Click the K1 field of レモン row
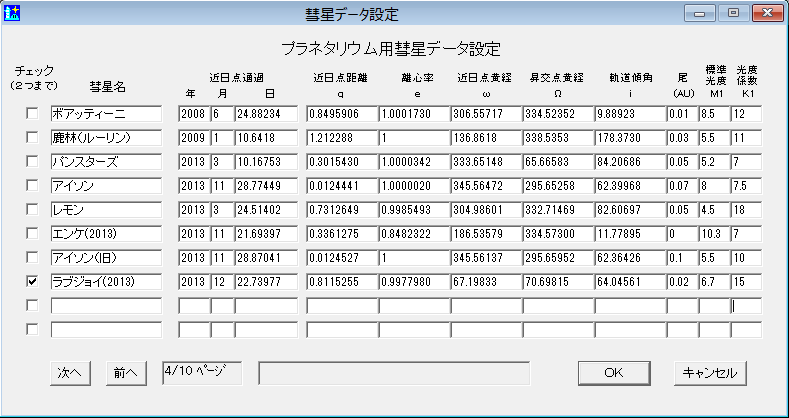 tap(746, 210)
